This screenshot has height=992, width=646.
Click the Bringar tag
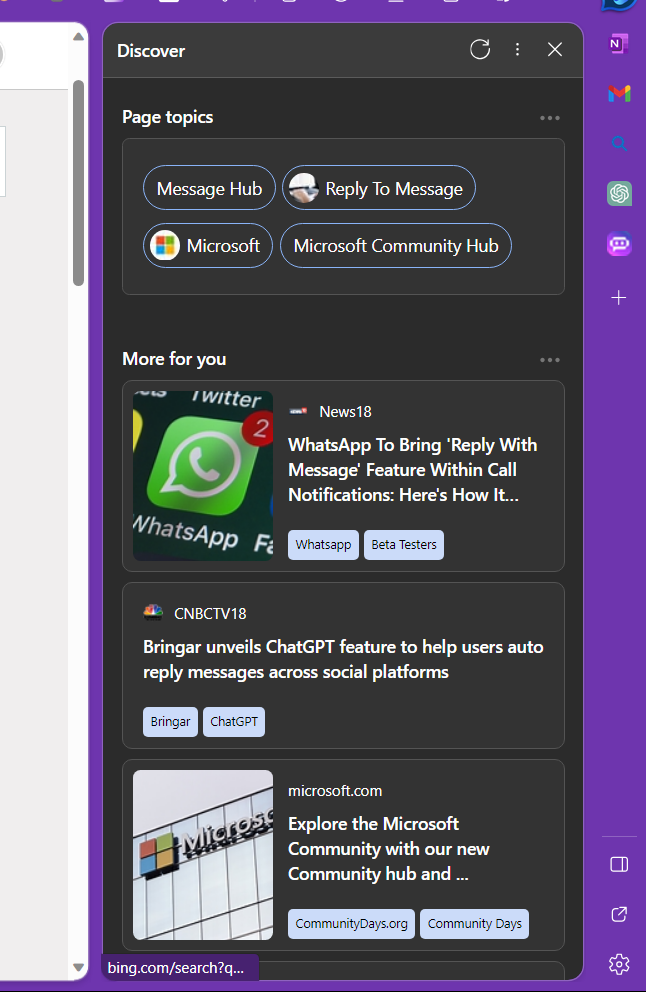coord(170,722)
